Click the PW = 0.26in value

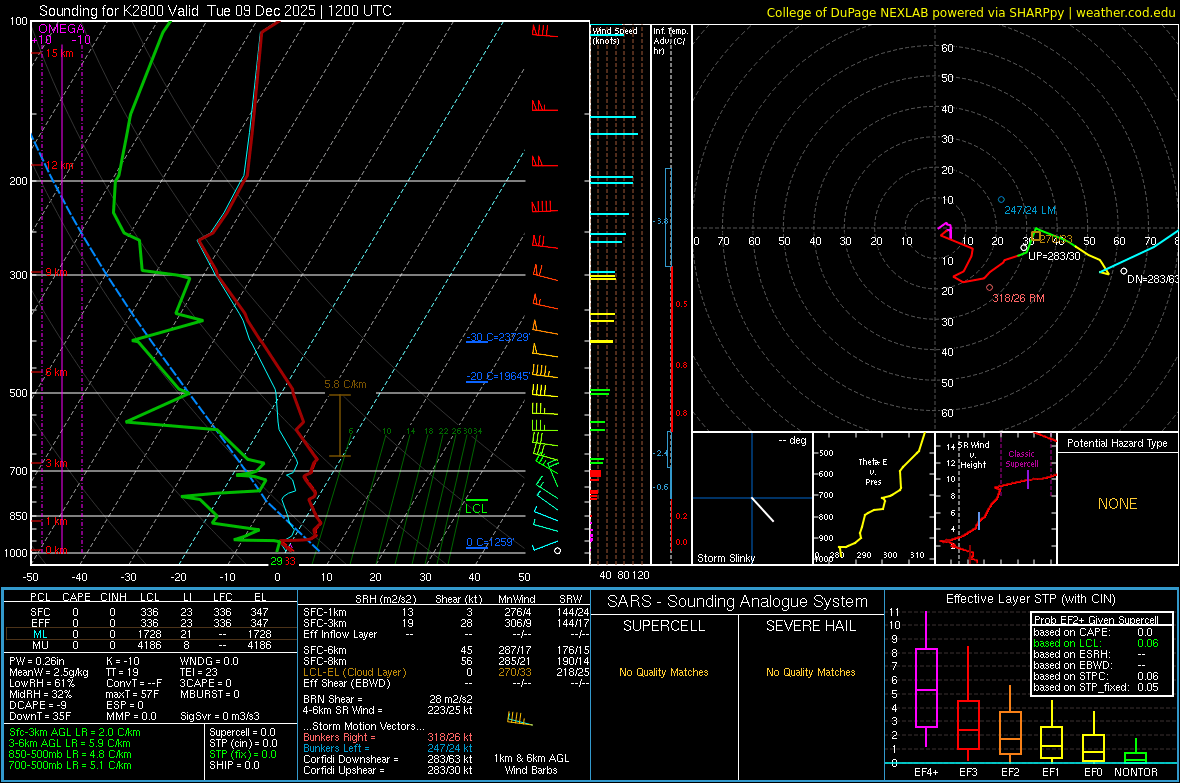36,662
